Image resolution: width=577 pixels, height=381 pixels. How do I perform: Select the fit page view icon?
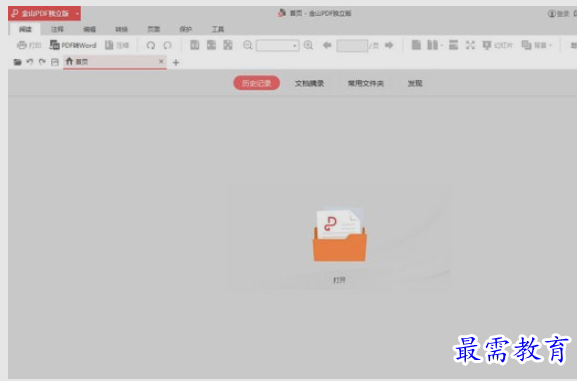click(228, 45)
